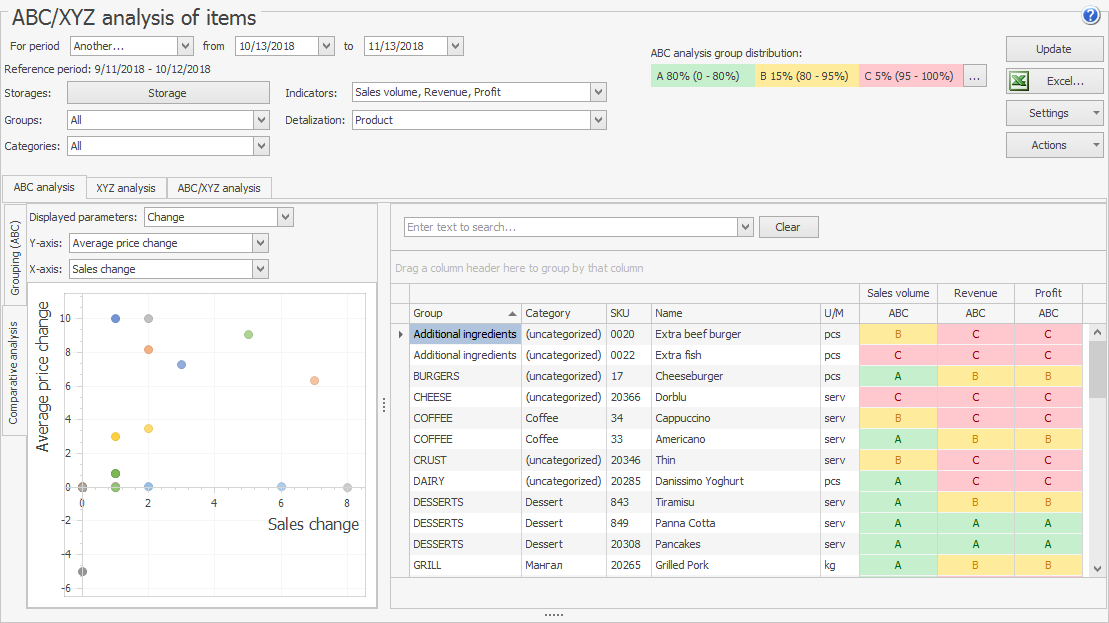The image size is (1109, 623).
Task: Click the Storage selection button
Action: pyautogui.click(x=167, y=93)
